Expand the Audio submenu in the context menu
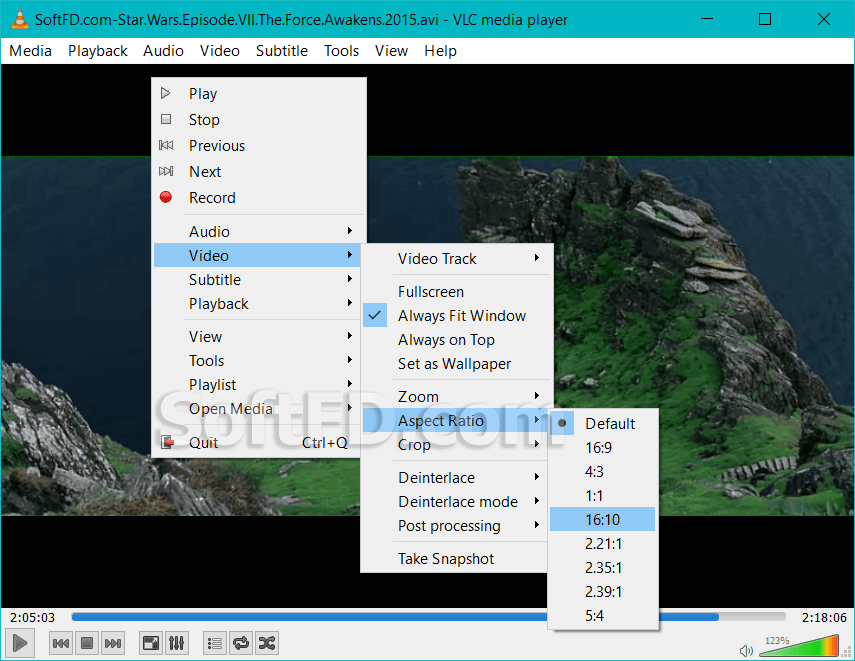Image resolution: width=855 pixels, height=661 pixels. (x=257, y=231)
